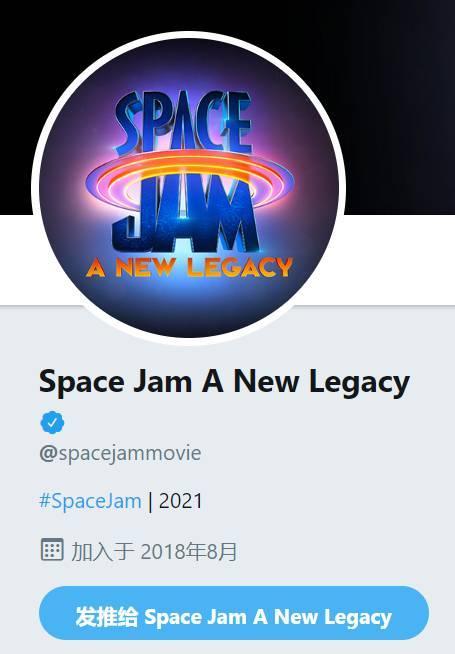455x654 pixels.
Task: Click the blue verified checkmark badge
Action: click(x=52, y=422)
